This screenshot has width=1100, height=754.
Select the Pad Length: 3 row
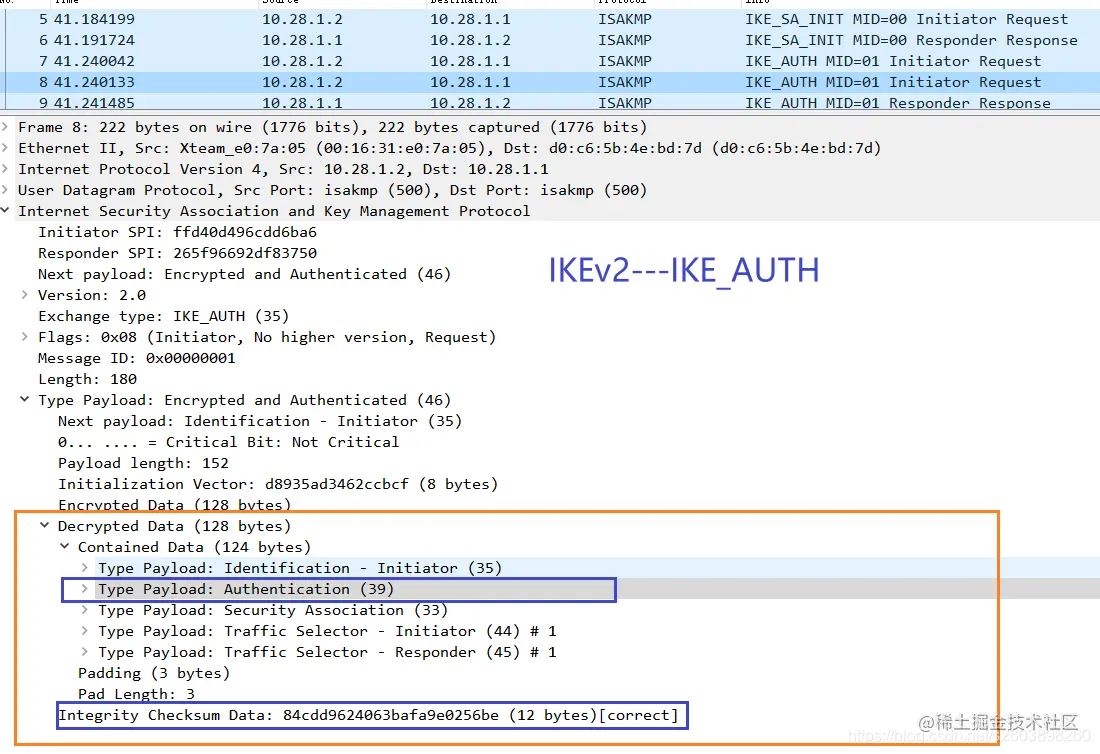point(136,694)
